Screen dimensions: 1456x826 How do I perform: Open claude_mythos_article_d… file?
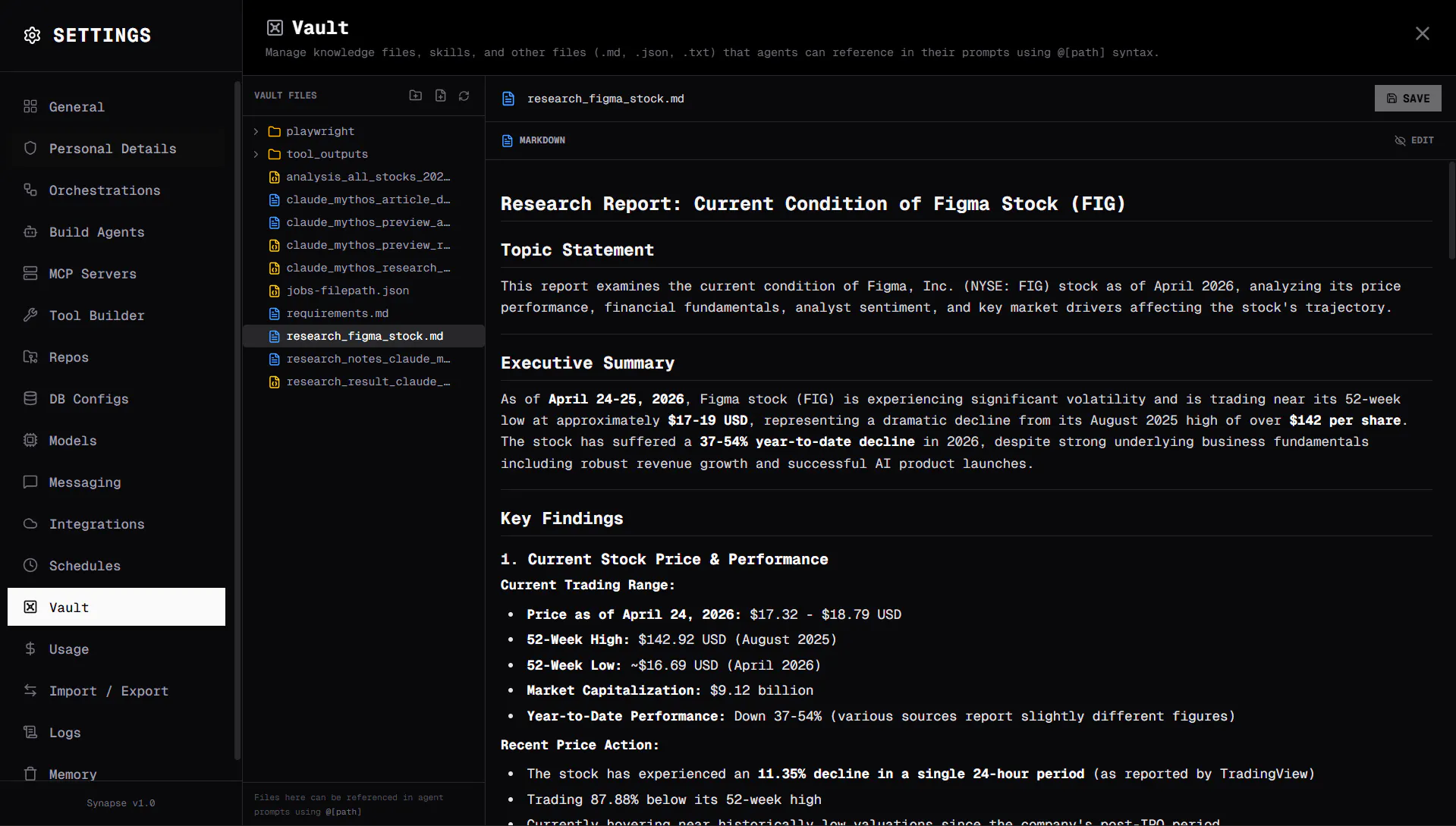(x=363, y=199)
